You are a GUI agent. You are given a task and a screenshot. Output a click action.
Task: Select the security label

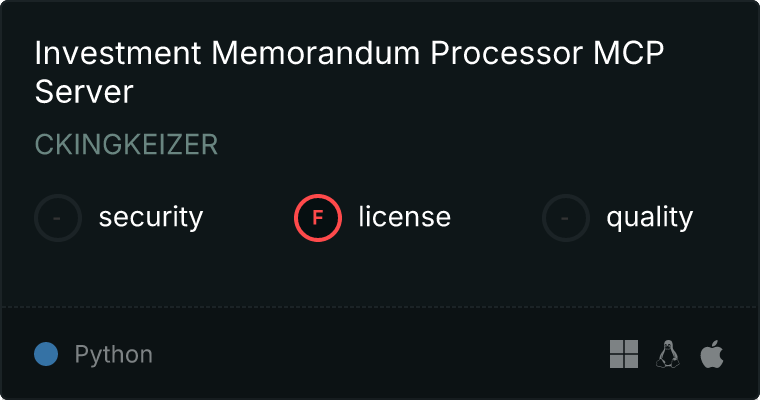coord(151,217)
